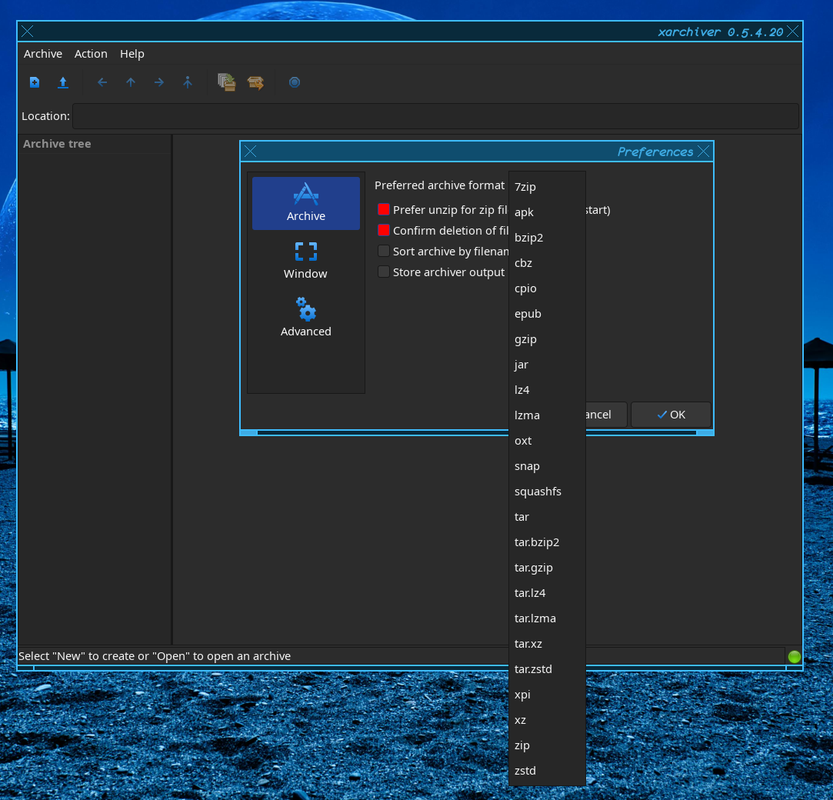Select tar.lzma format option
The width and height of the screenshot is (833, 800).
click(547, 619)
